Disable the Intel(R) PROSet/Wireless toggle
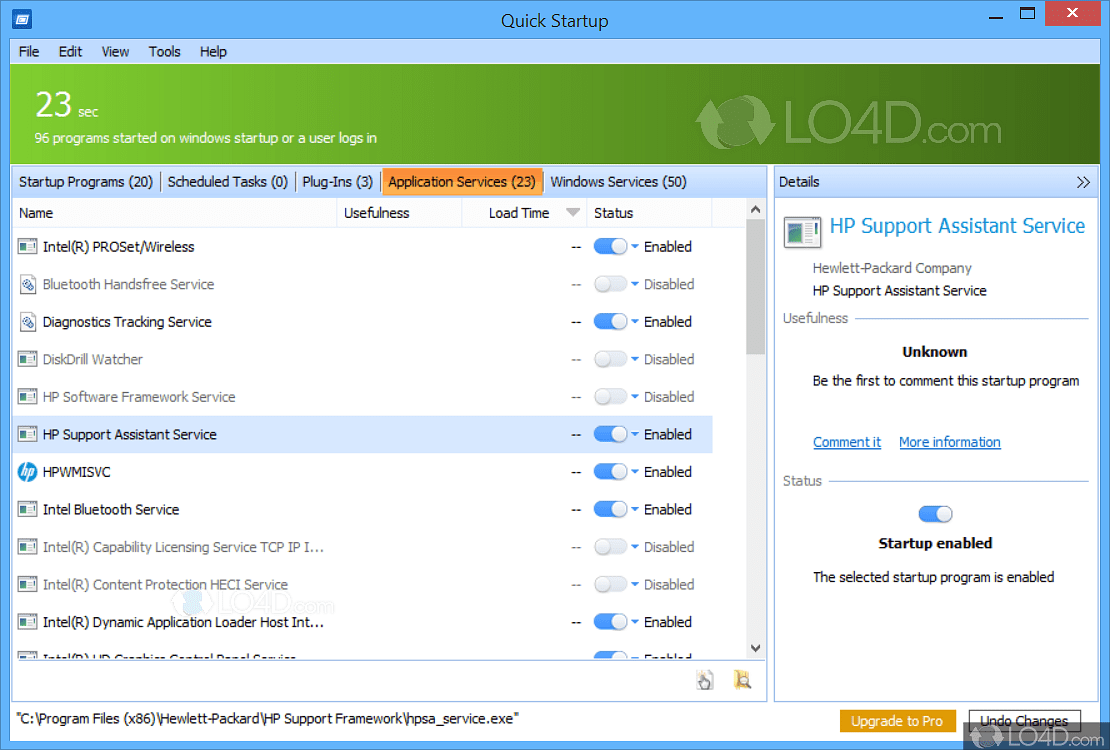The width and height of the screenshot is (1110, 750). tap(610, 246)
